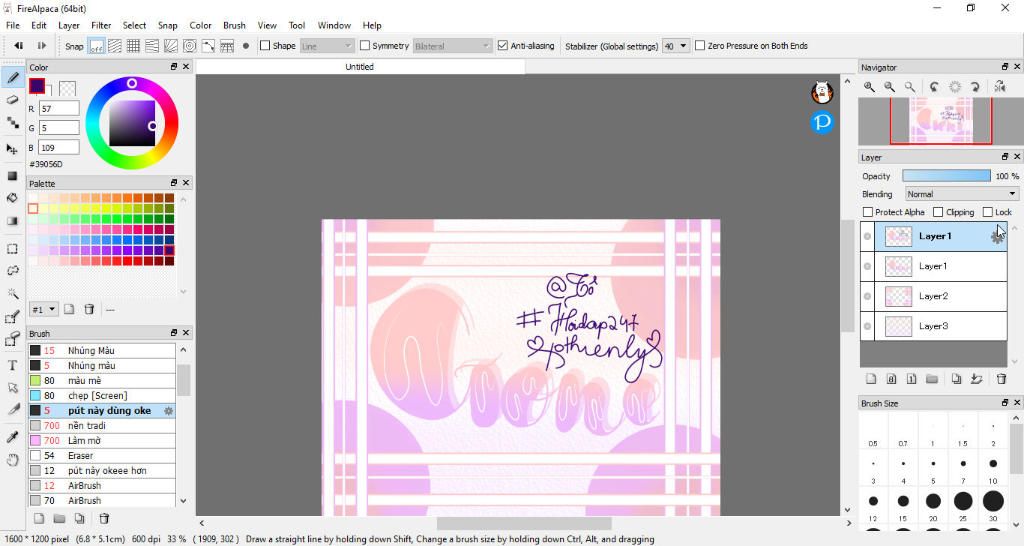Open the Stabilizer value dropdown
1024x546 pixels.
click(675, 46)
